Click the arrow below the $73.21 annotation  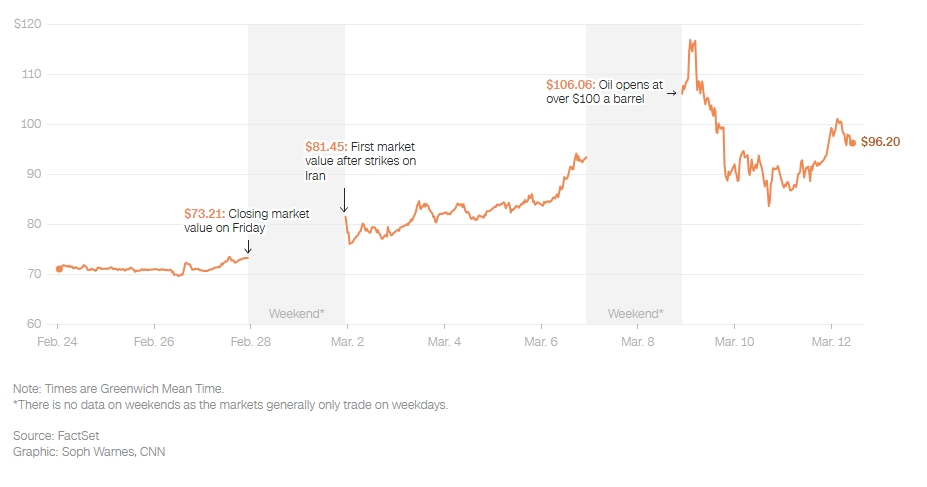pos(247,245)
